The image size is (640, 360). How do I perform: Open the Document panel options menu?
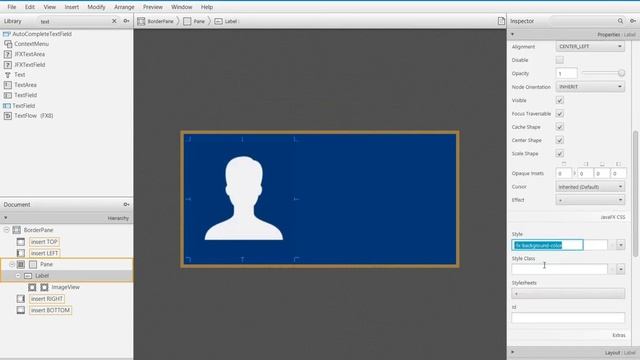coord(127,204)
